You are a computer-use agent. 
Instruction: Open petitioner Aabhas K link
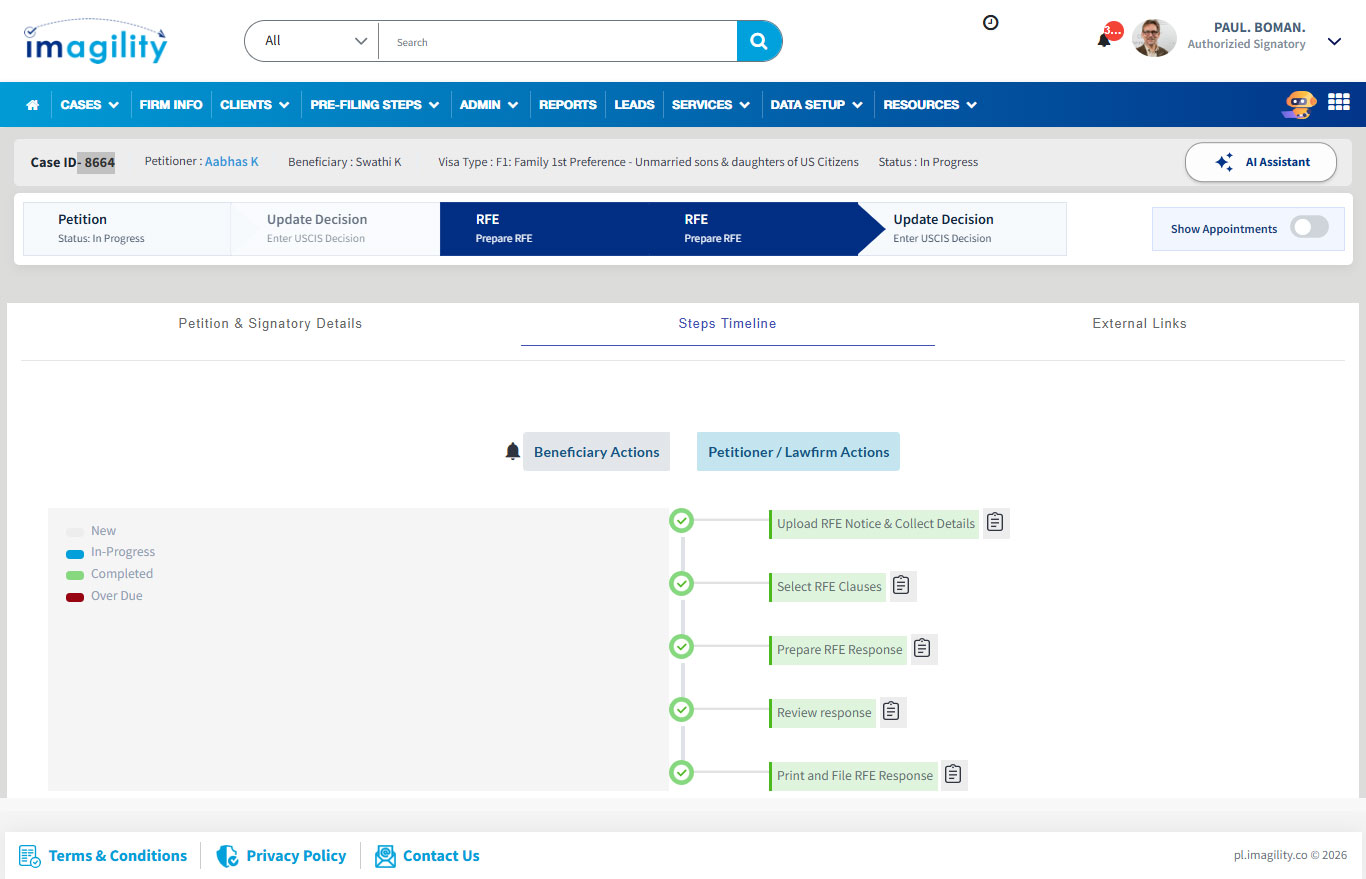pos(231,162)
